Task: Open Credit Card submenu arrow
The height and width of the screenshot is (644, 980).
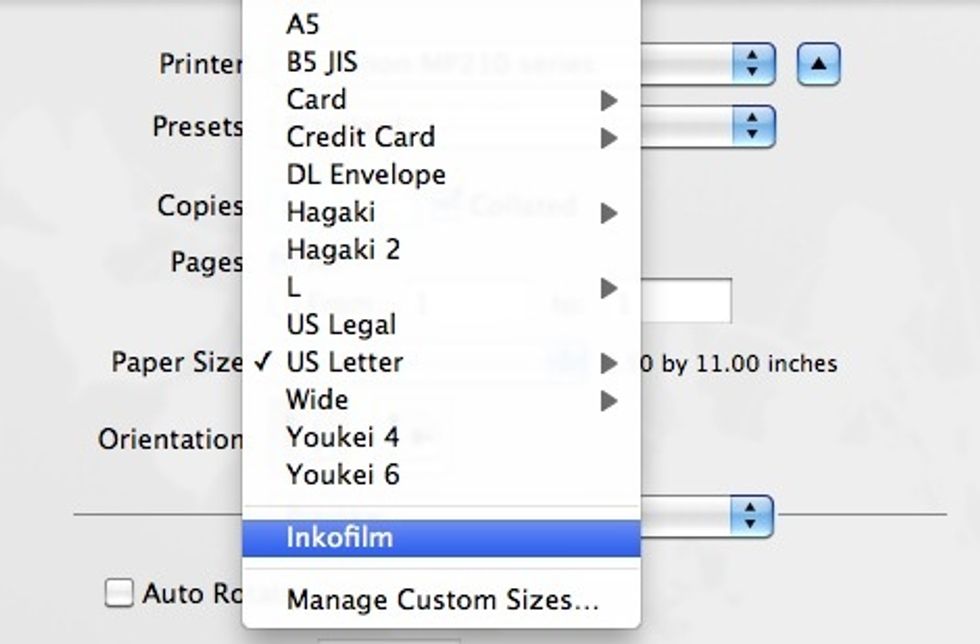Action: 608,138
